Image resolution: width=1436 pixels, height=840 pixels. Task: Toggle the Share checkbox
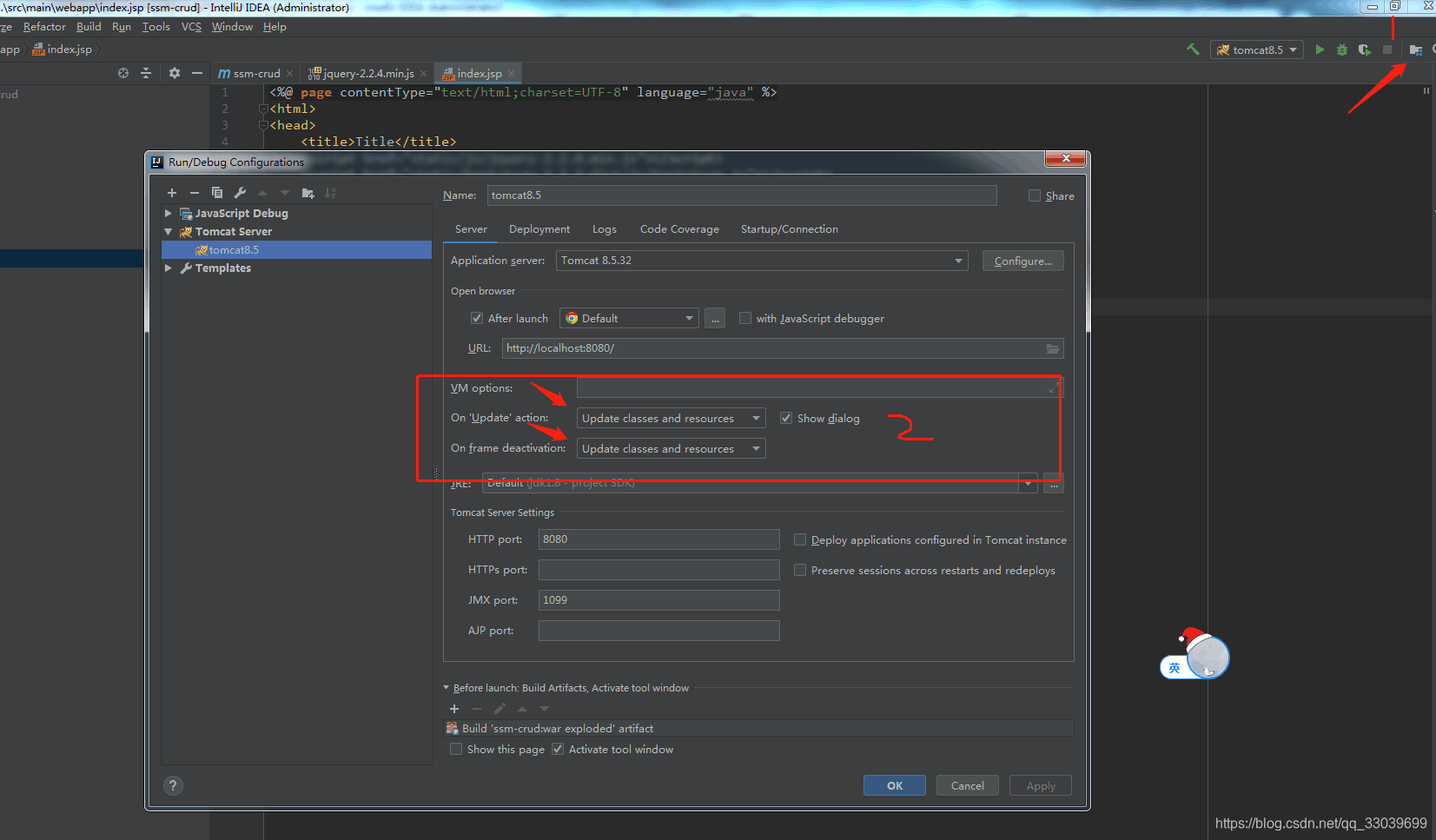pos(1035,195)
